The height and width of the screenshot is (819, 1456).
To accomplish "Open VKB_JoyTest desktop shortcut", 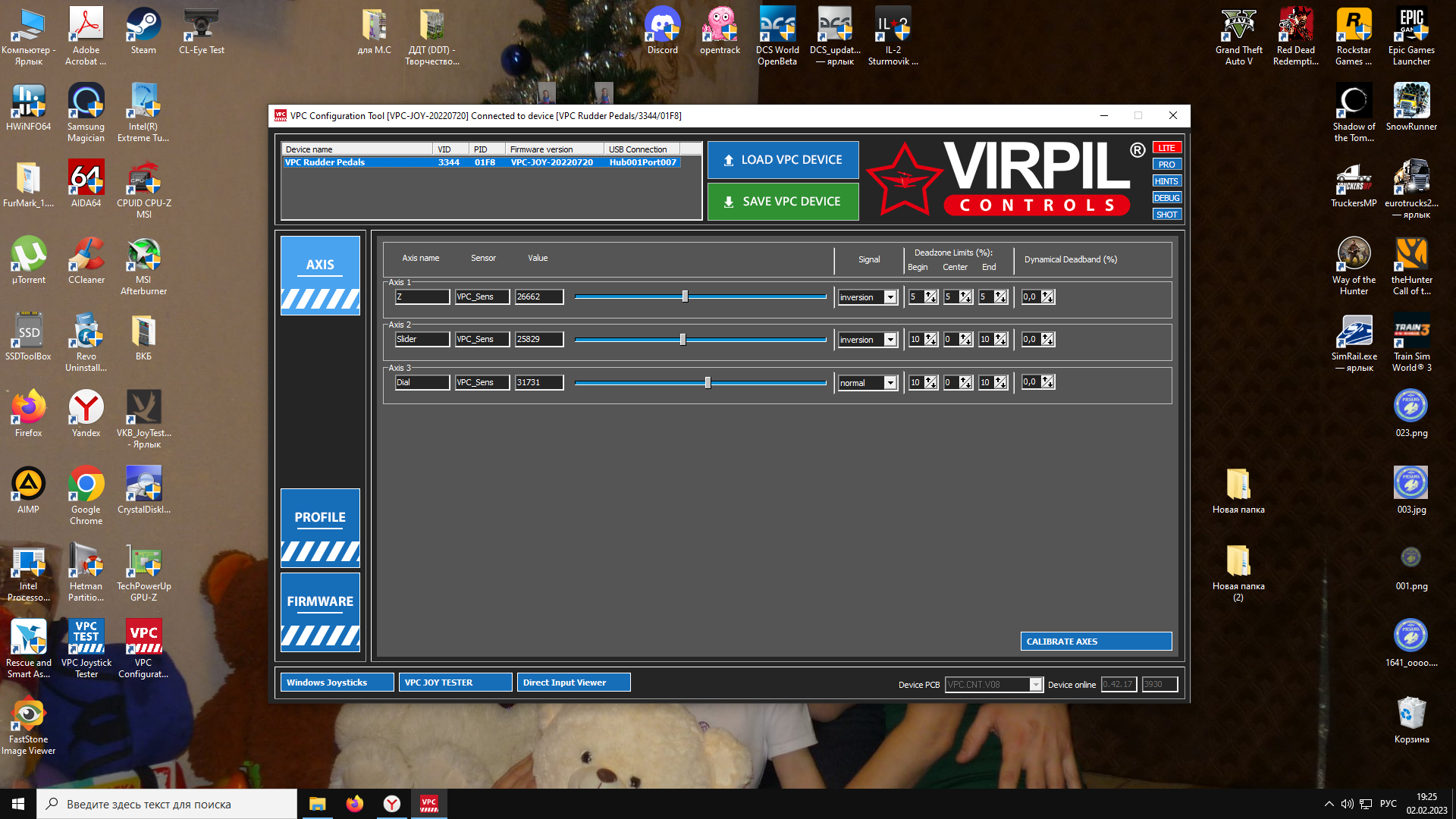I will point(143,419).
